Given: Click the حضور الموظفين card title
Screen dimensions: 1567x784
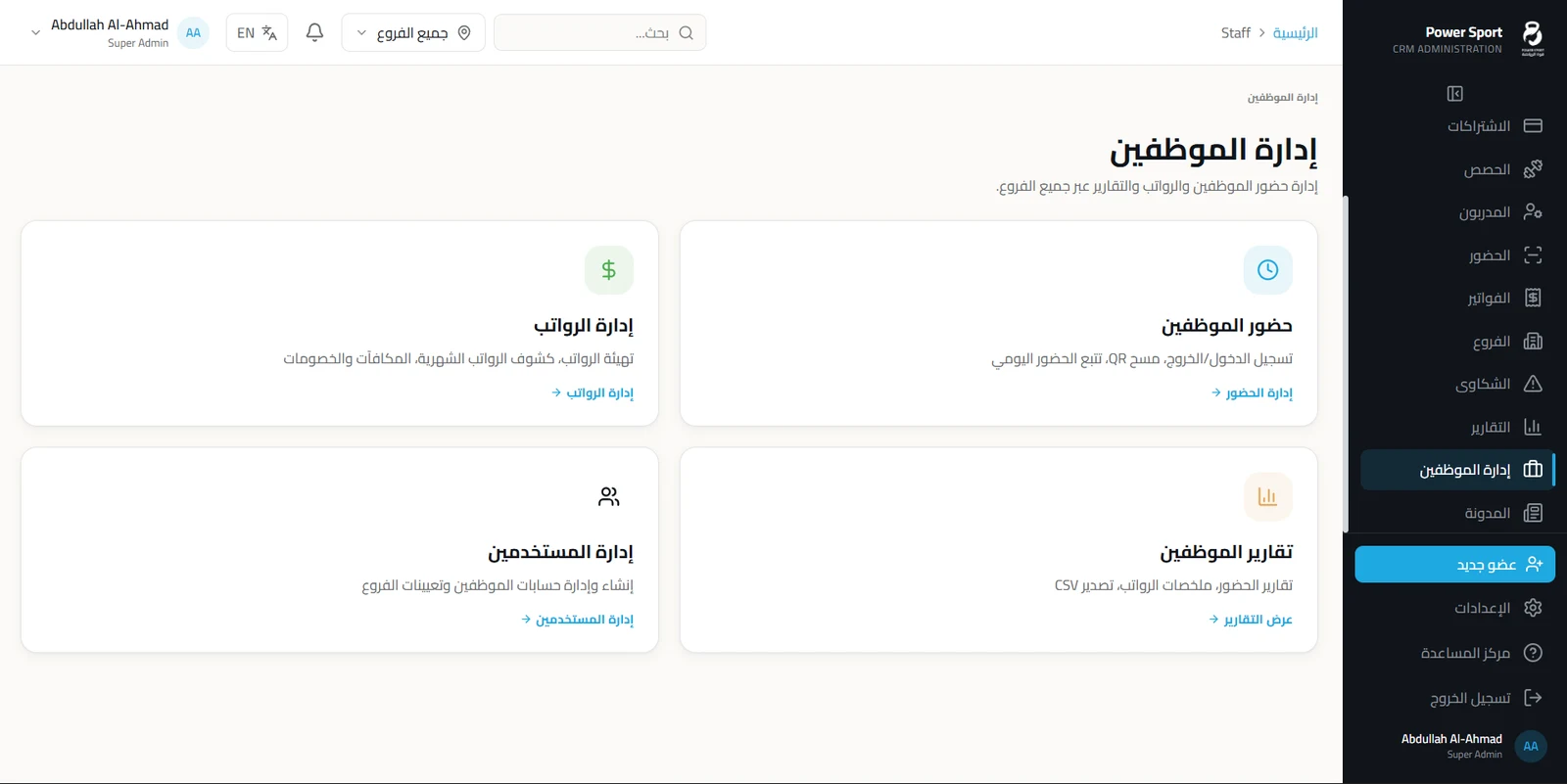Looking at the screenshot, I should 1227,325.
